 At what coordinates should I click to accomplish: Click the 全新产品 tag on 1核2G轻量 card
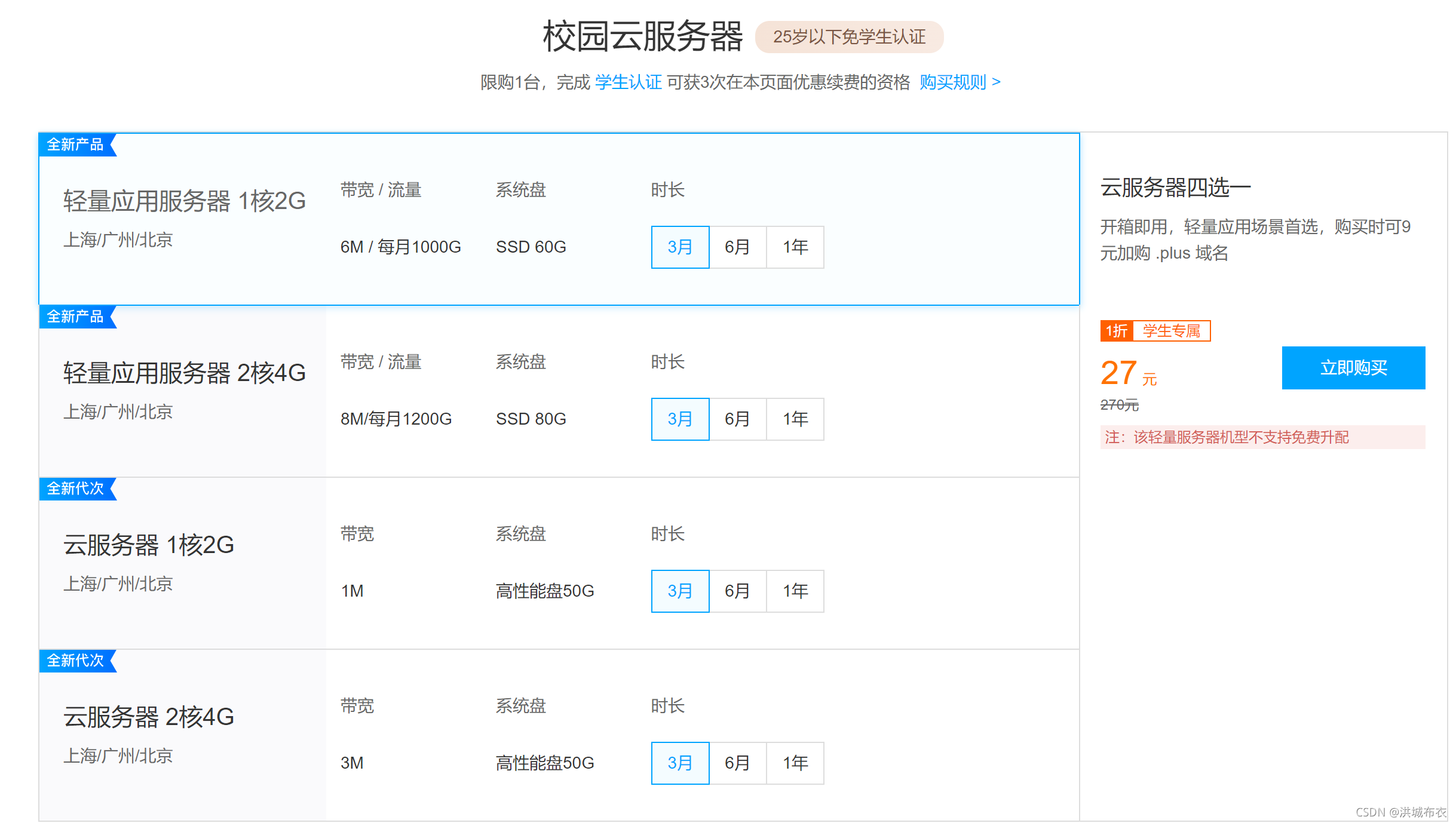78,145
